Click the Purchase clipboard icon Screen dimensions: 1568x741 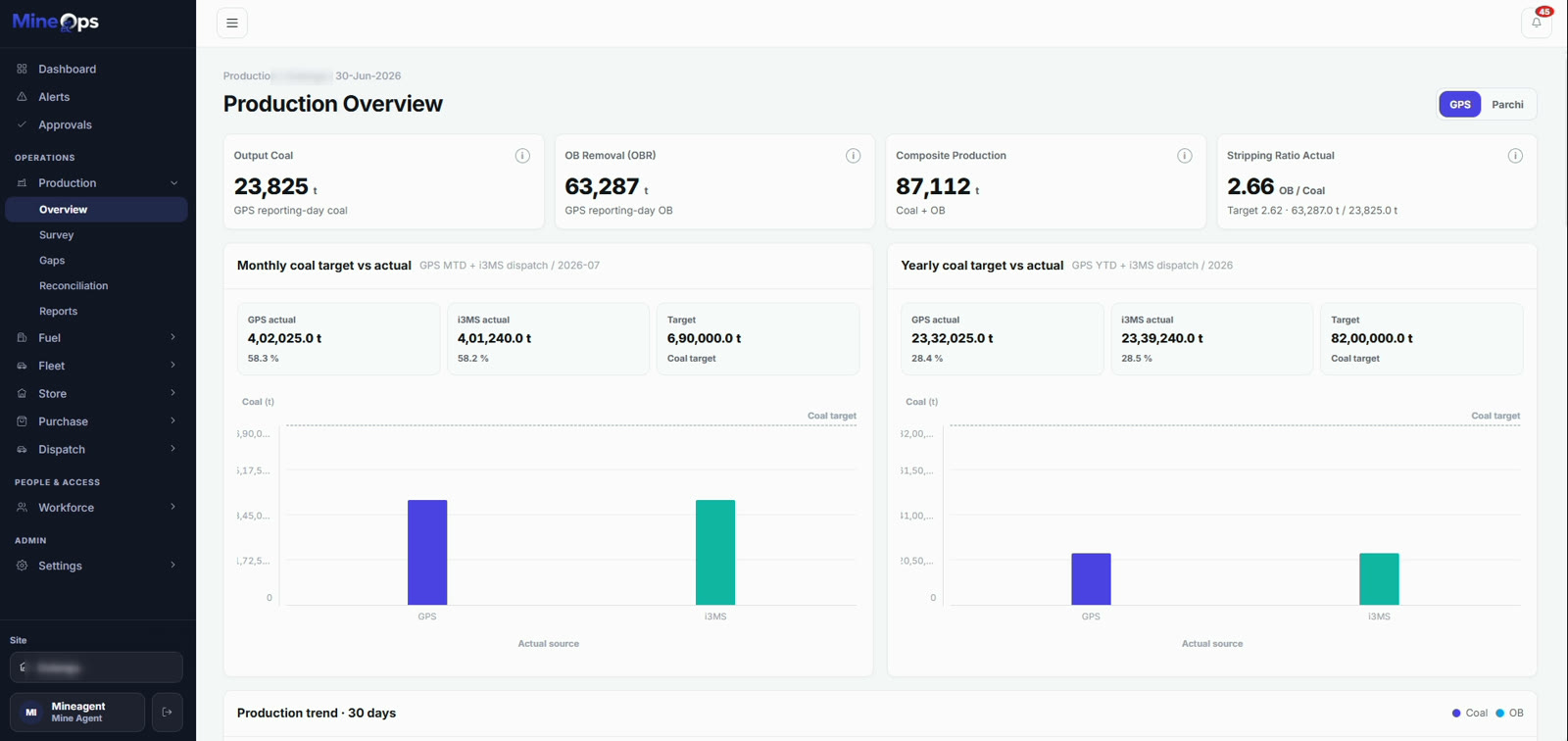(x=22, y=421)
